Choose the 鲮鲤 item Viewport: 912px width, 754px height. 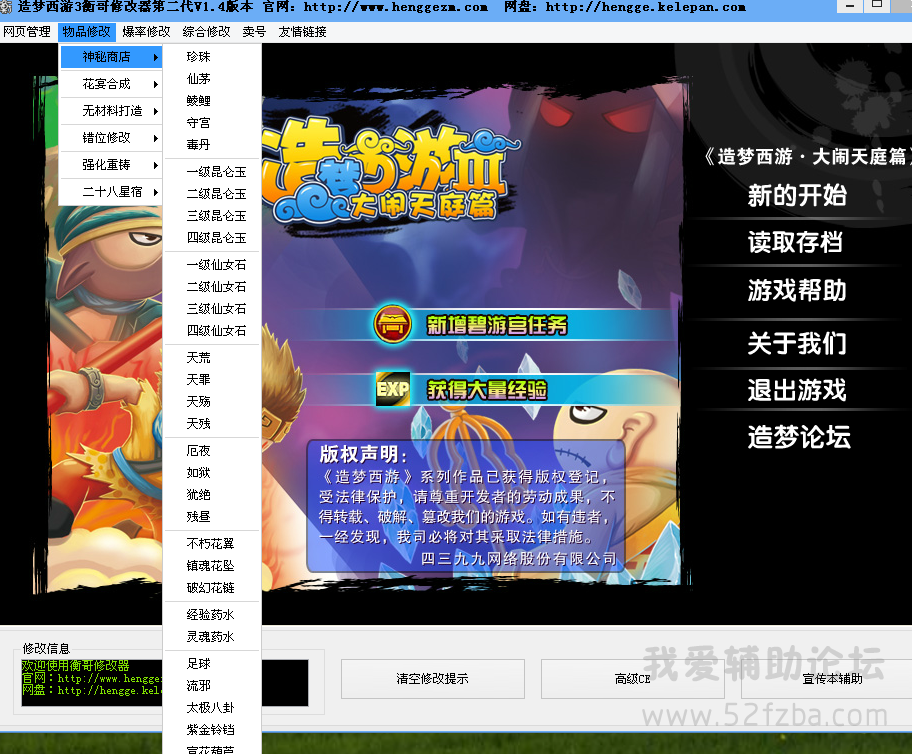(x=212, y=101)
